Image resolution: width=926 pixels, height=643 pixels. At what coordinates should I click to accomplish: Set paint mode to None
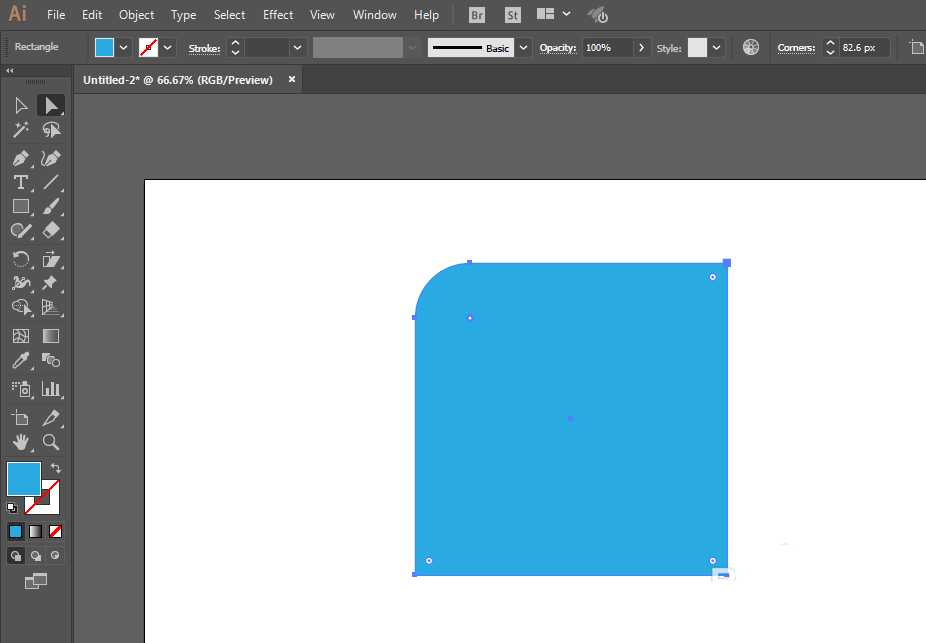[56, 531]
